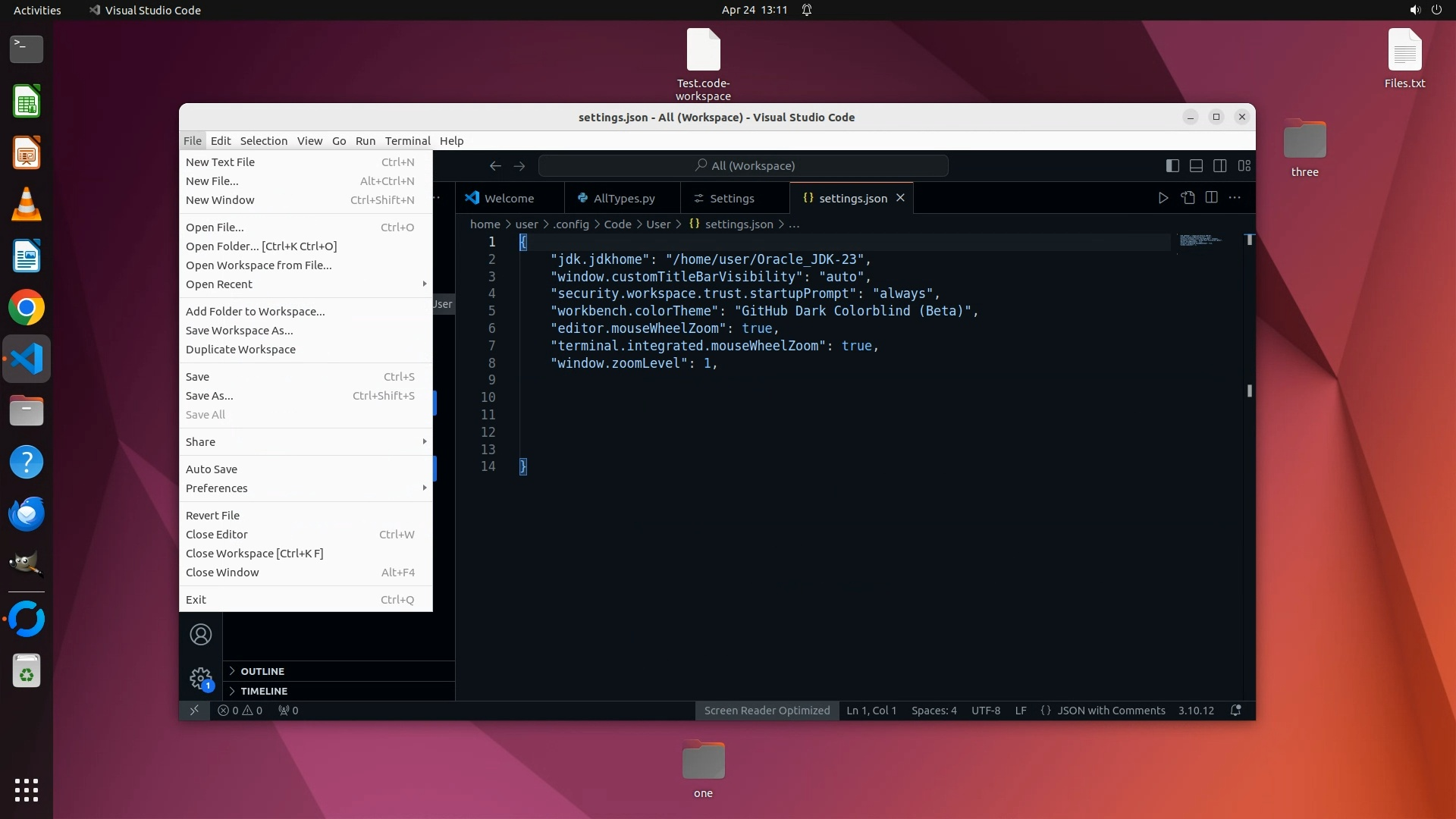Click the notifications bell in the status bar
Image resolution: width=1456 pixels, height=819 pixels.
click(x=1235, y=711)
